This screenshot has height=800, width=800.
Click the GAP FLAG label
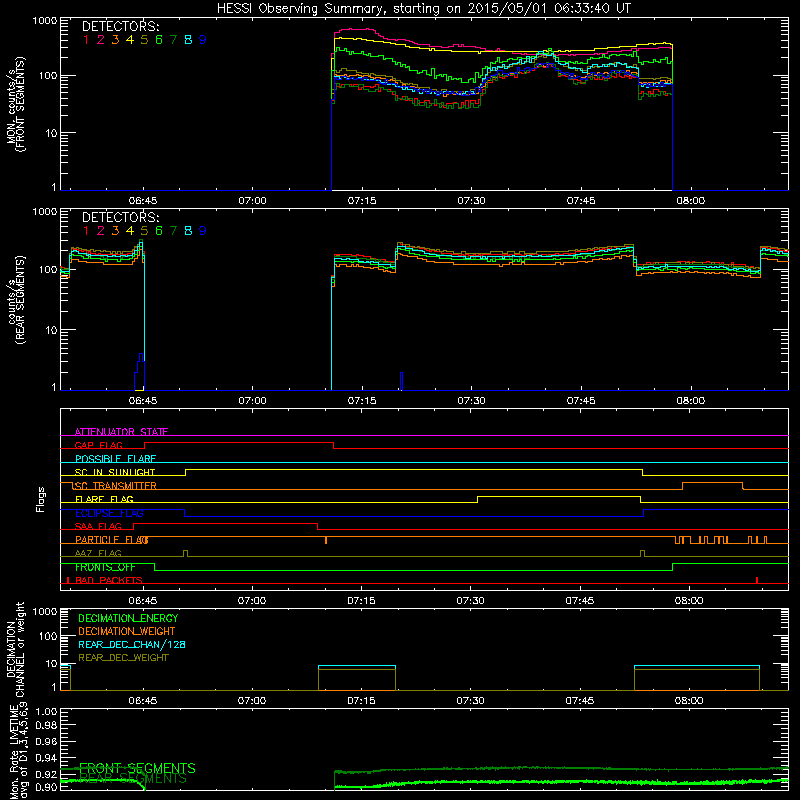[98, 445]
